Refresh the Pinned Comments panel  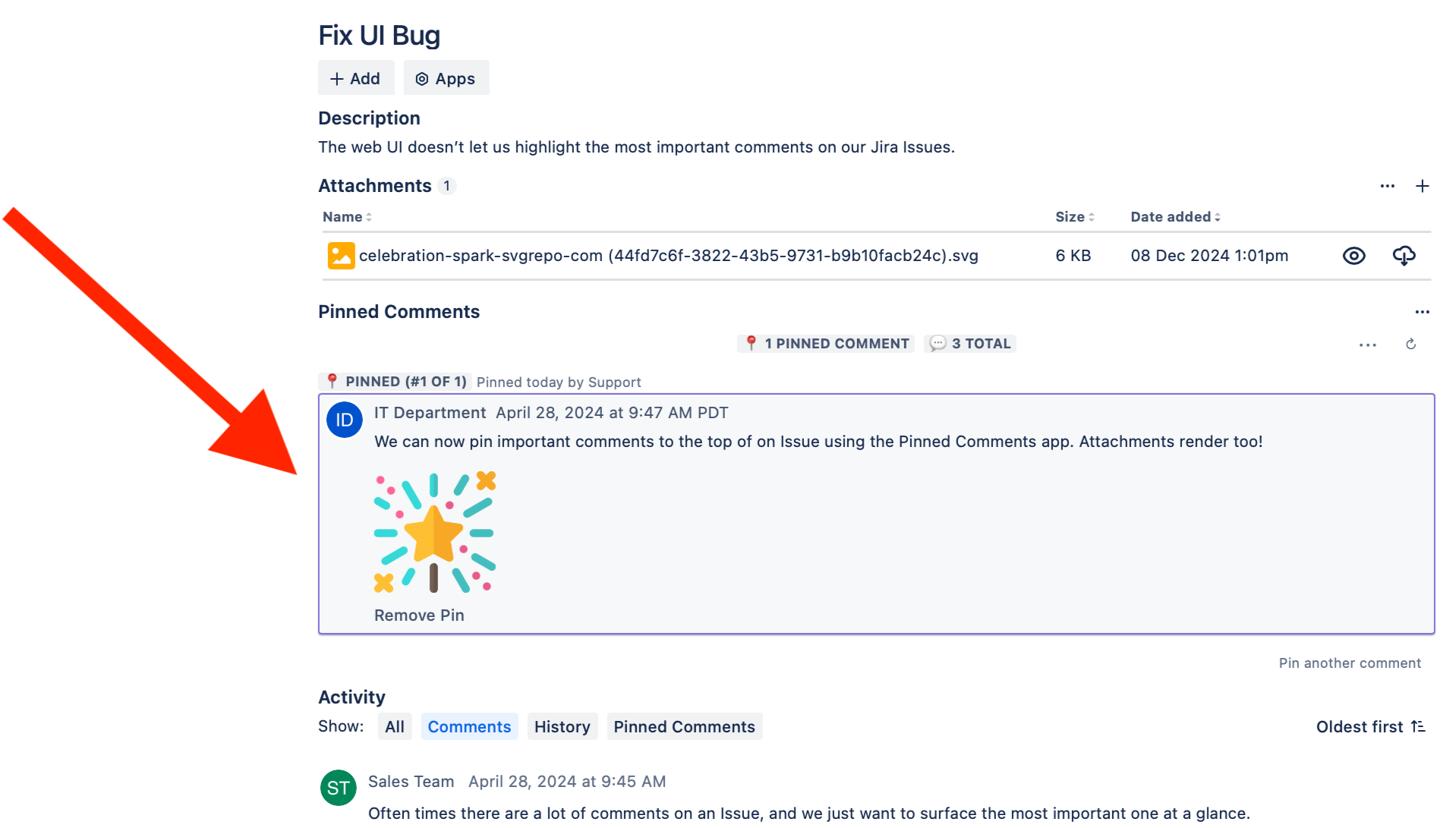pyautogui.click(x=1411, y=345)
